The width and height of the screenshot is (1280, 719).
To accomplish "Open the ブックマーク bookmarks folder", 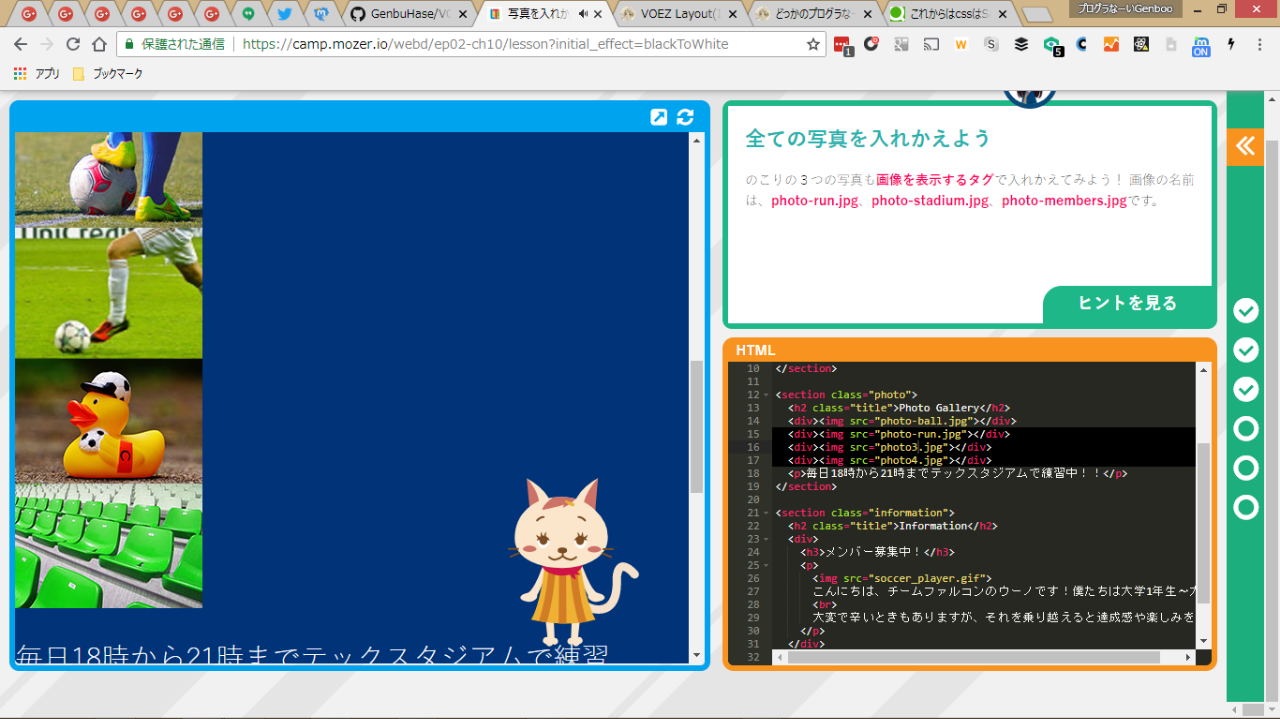I will (108, 74).
